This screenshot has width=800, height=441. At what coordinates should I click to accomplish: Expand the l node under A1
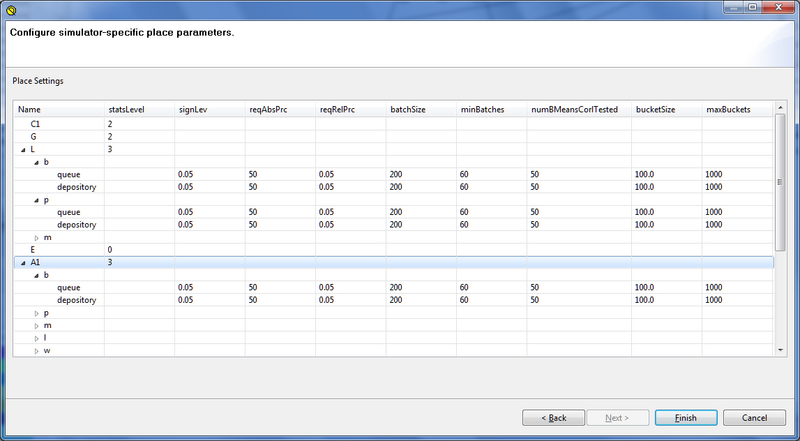35,338
